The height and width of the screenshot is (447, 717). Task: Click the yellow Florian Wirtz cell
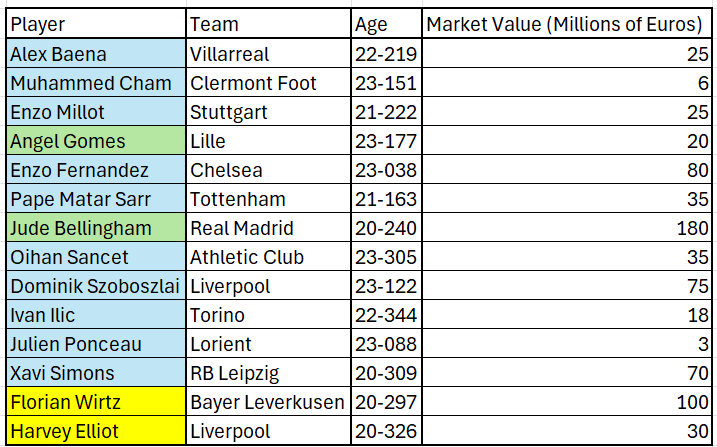pos(96,401)
